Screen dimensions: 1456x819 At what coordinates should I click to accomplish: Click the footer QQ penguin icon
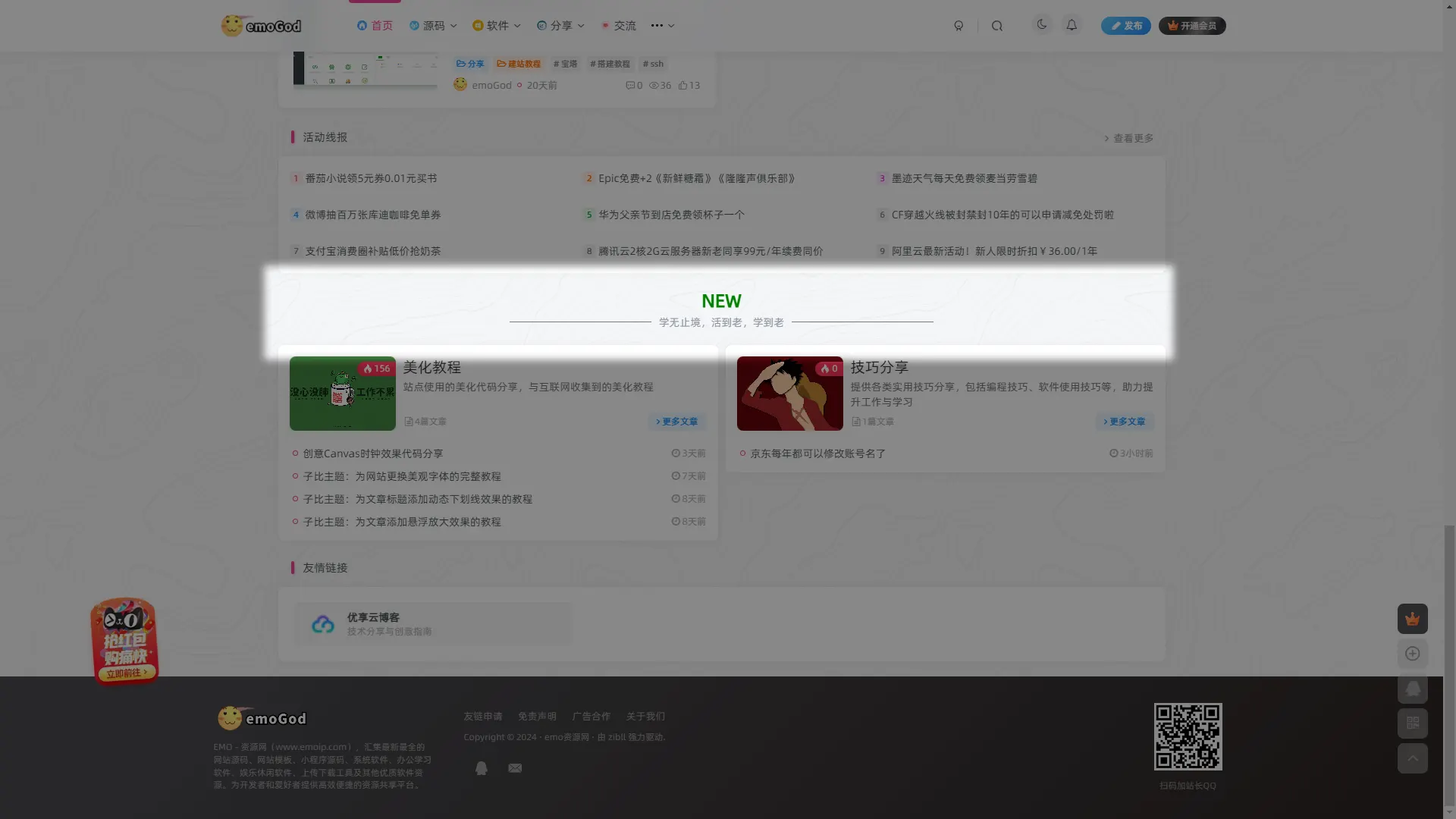tap(481, 768)
